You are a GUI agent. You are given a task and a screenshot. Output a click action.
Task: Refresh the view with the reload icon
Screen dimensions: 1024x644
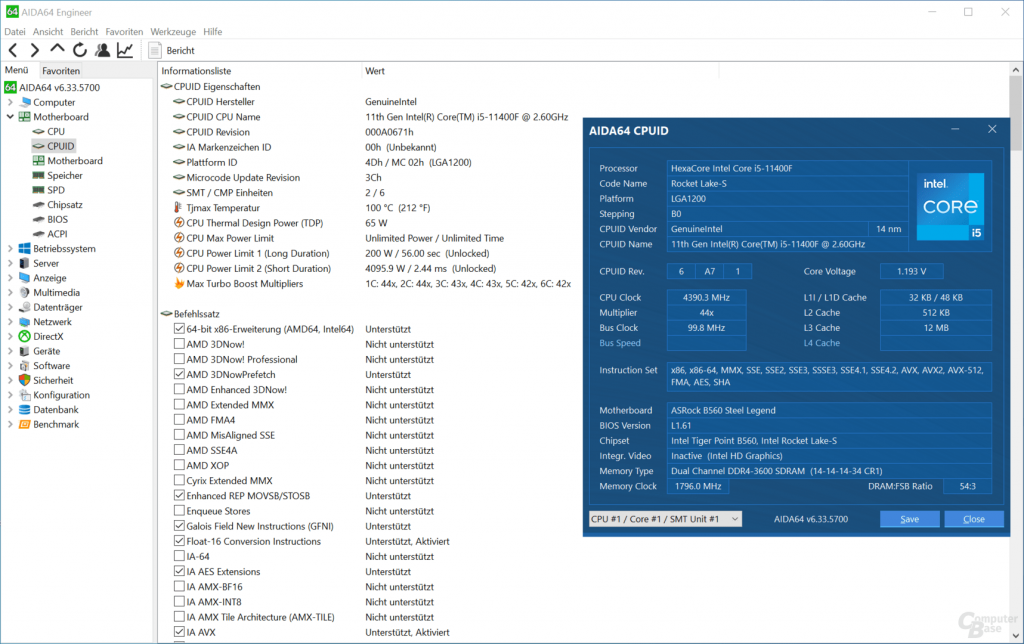pos(80,50)
